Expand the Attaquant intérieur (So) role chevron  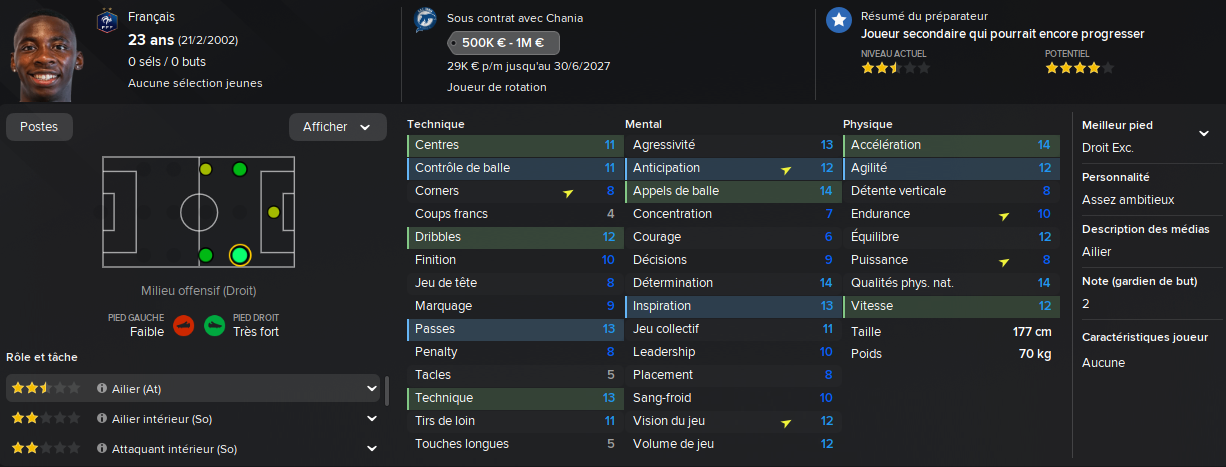372,449
